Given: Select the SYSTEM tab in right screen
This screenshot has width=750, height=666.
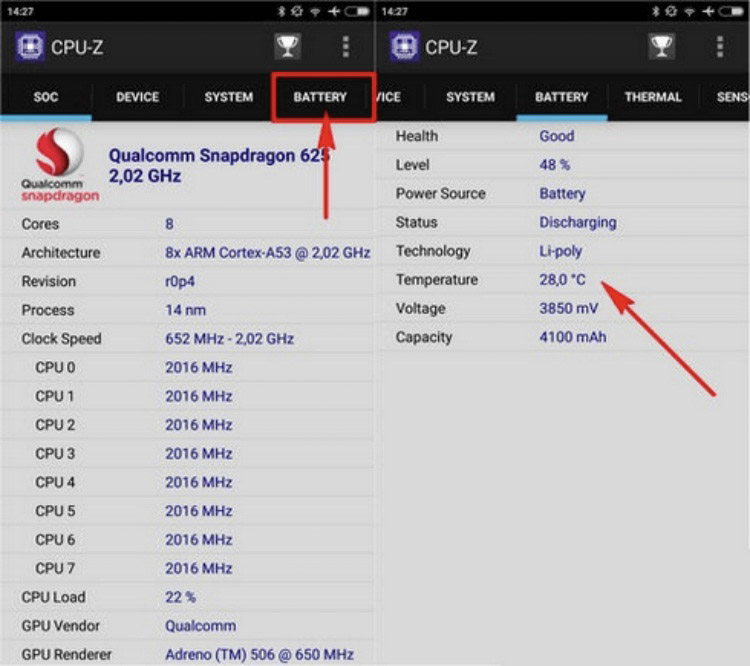Looking at the screenshot, I should coord(471,97).
